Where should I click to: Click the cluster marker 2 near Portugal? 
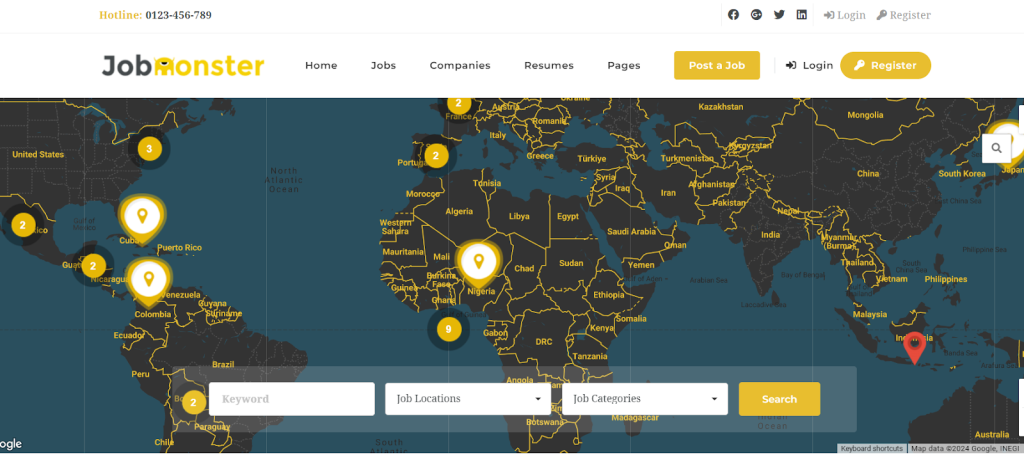[436, 156]
